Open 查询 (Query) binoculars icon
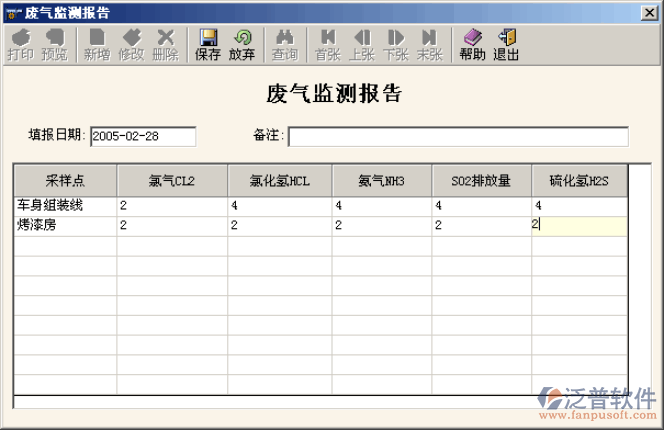Viewport: 667px width, 431px height. 284,45
